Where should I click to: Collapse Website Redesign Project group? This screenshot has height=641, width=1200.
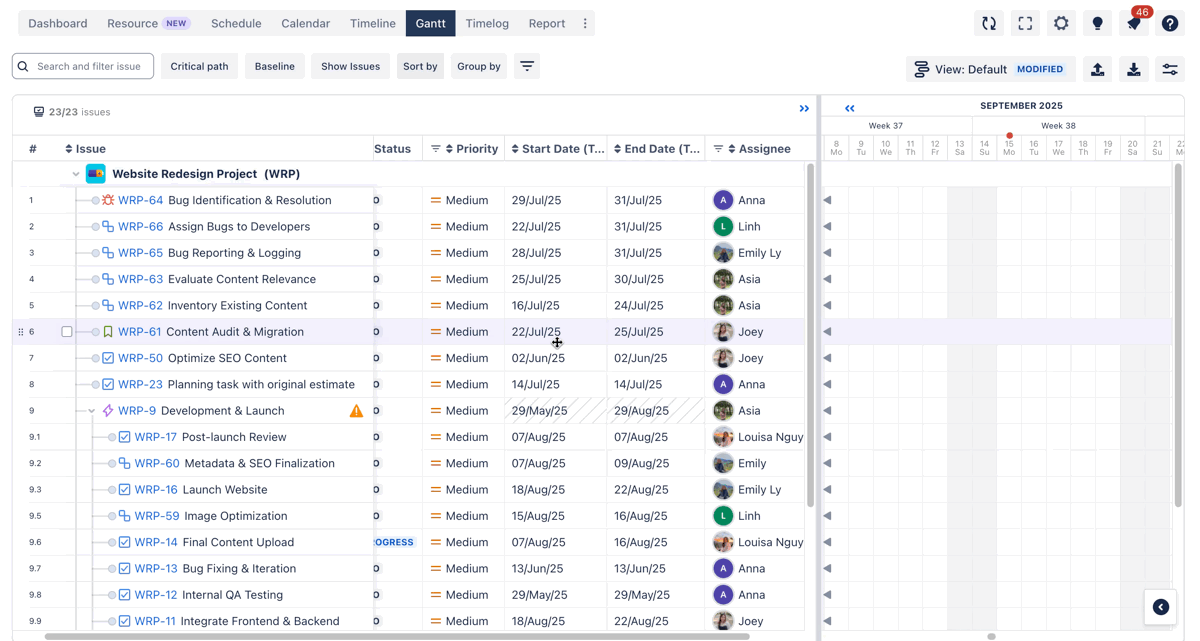click(76, 174)
